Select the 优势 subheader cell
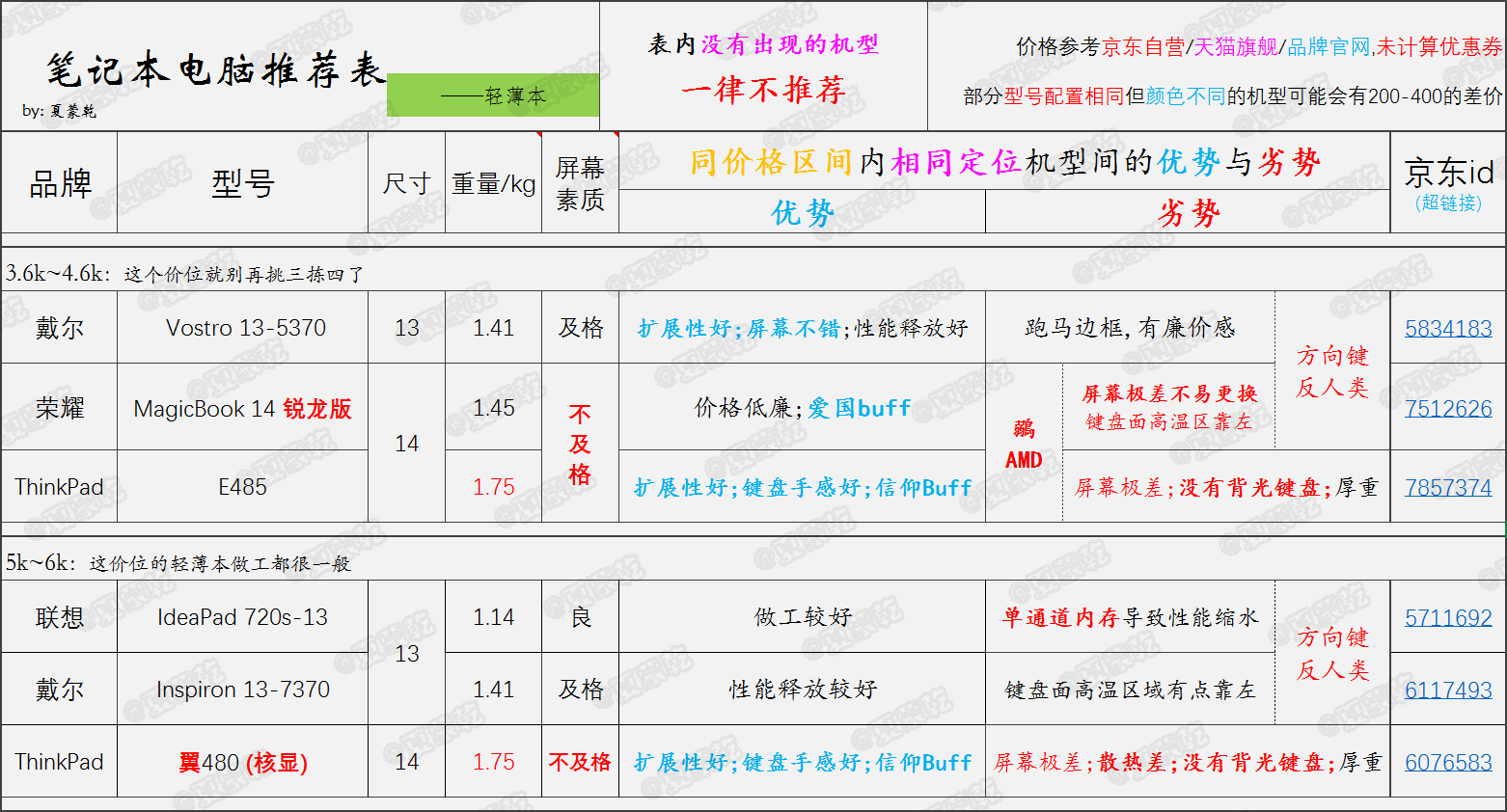Viewport: 1507px width, 812px height. 802,212
